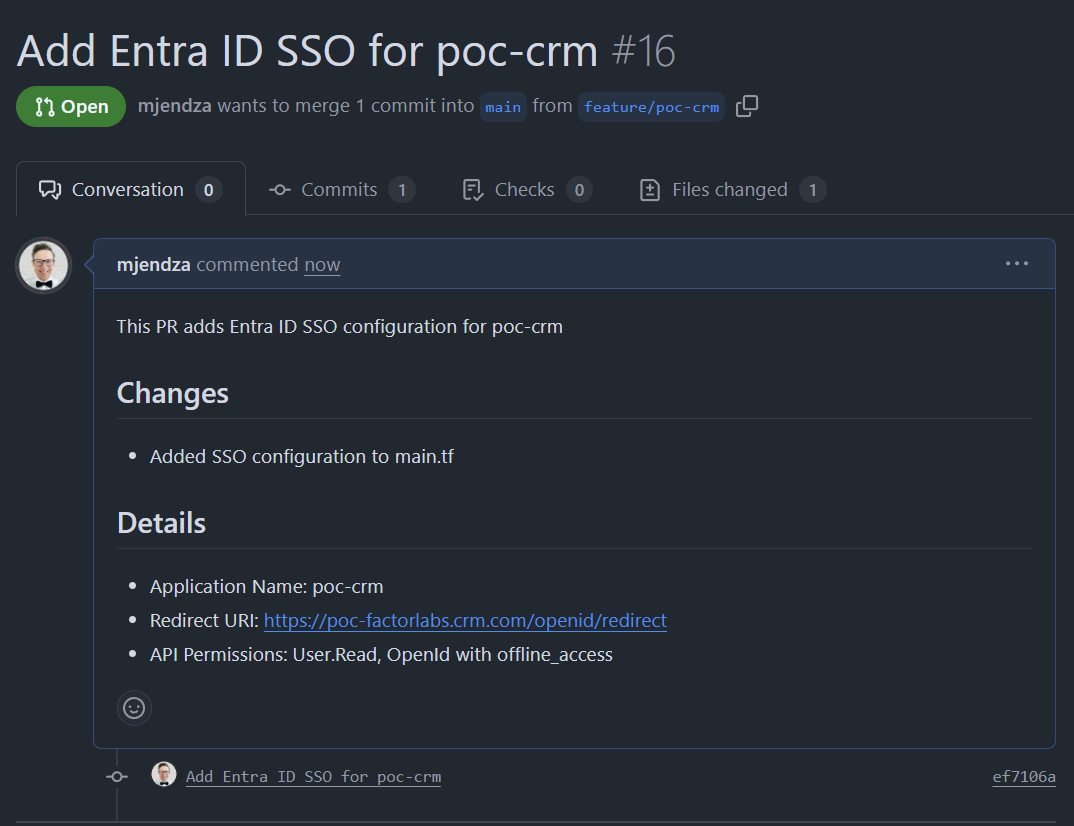Switch to the Conversation tab
Screen dimensions: 1074x826
(x=130, y=190)
